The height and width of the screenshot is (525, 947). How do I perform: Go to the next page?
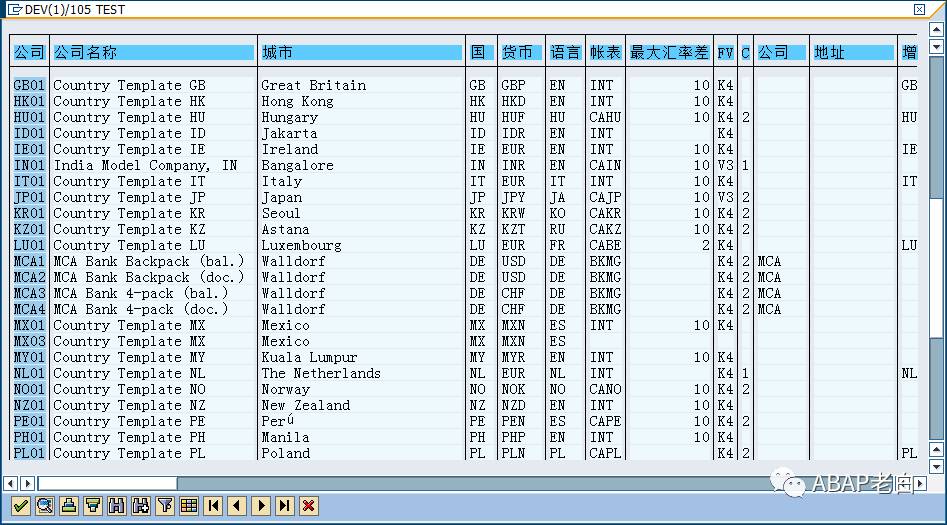(x=261, y=506)
